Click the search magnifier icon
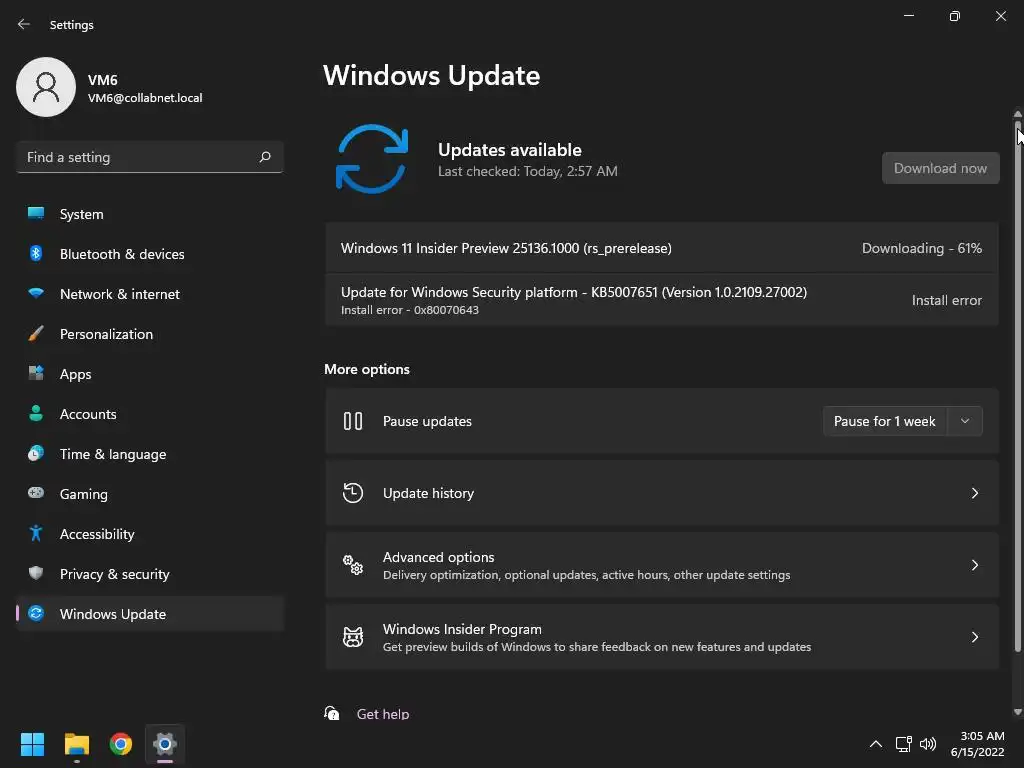The image size is (1024, 768). 265,157
